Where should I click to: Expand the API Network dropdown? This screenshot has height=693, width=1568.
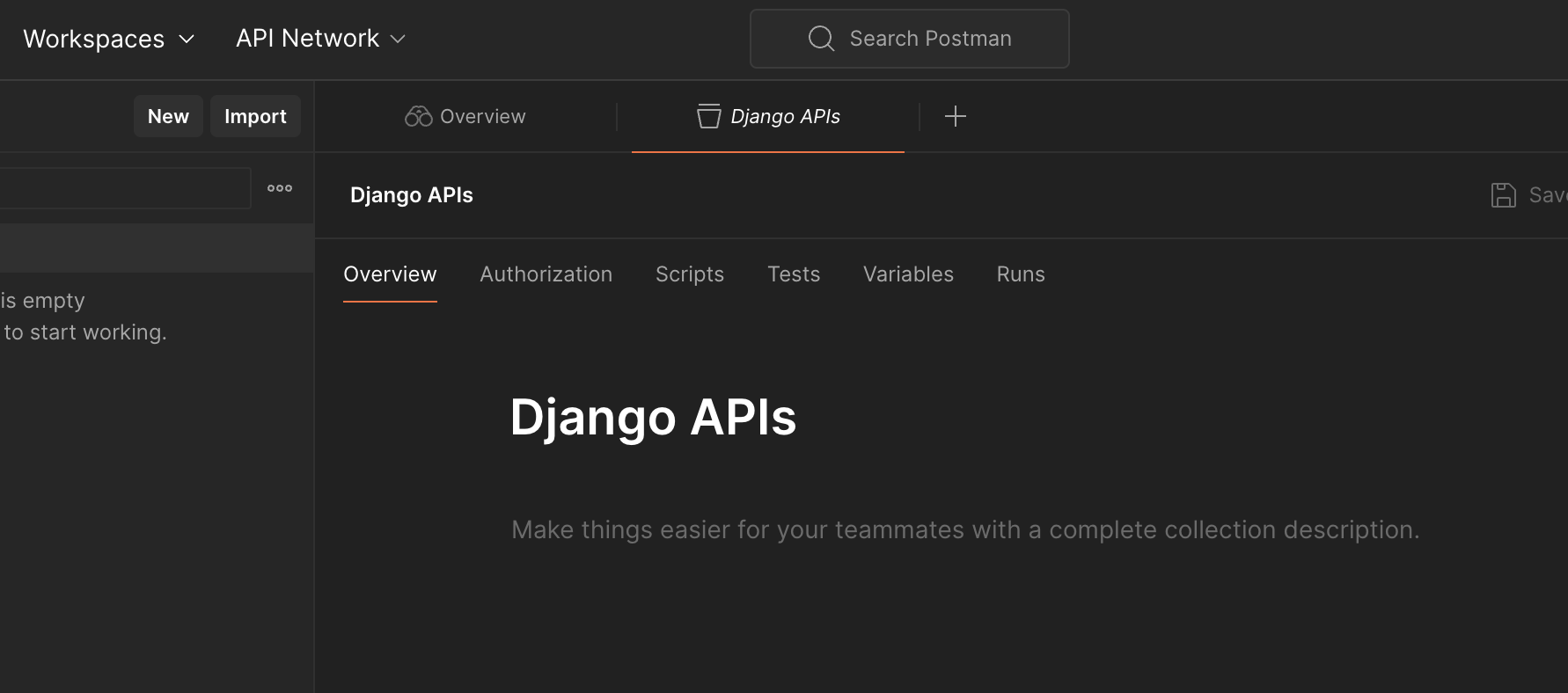click(320, 39)
